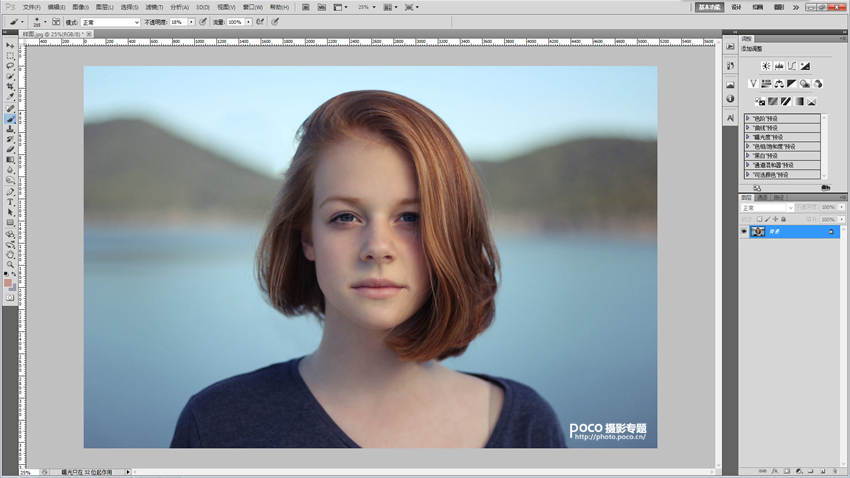Select the Pen tool

[x=10, y=192]
